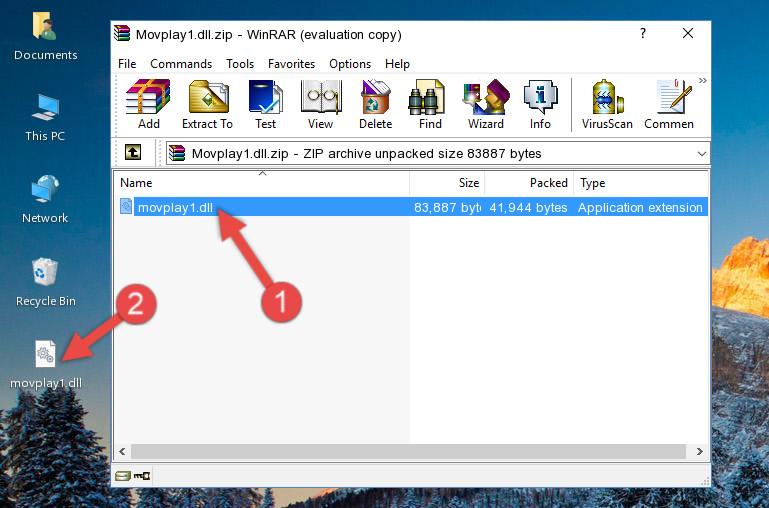Click the right arrow of horizontal scrollbar

click(x=699, y=451)
